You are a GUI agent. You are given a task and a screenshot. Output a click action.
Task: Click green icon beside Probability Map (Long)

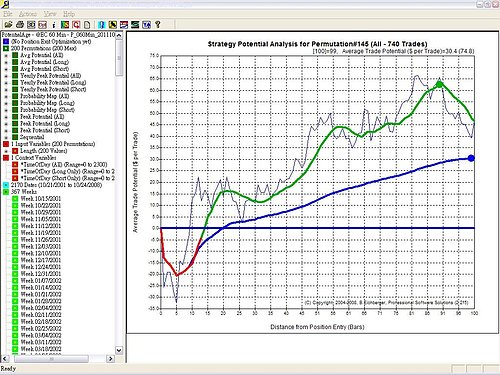(x=15, y=103)
